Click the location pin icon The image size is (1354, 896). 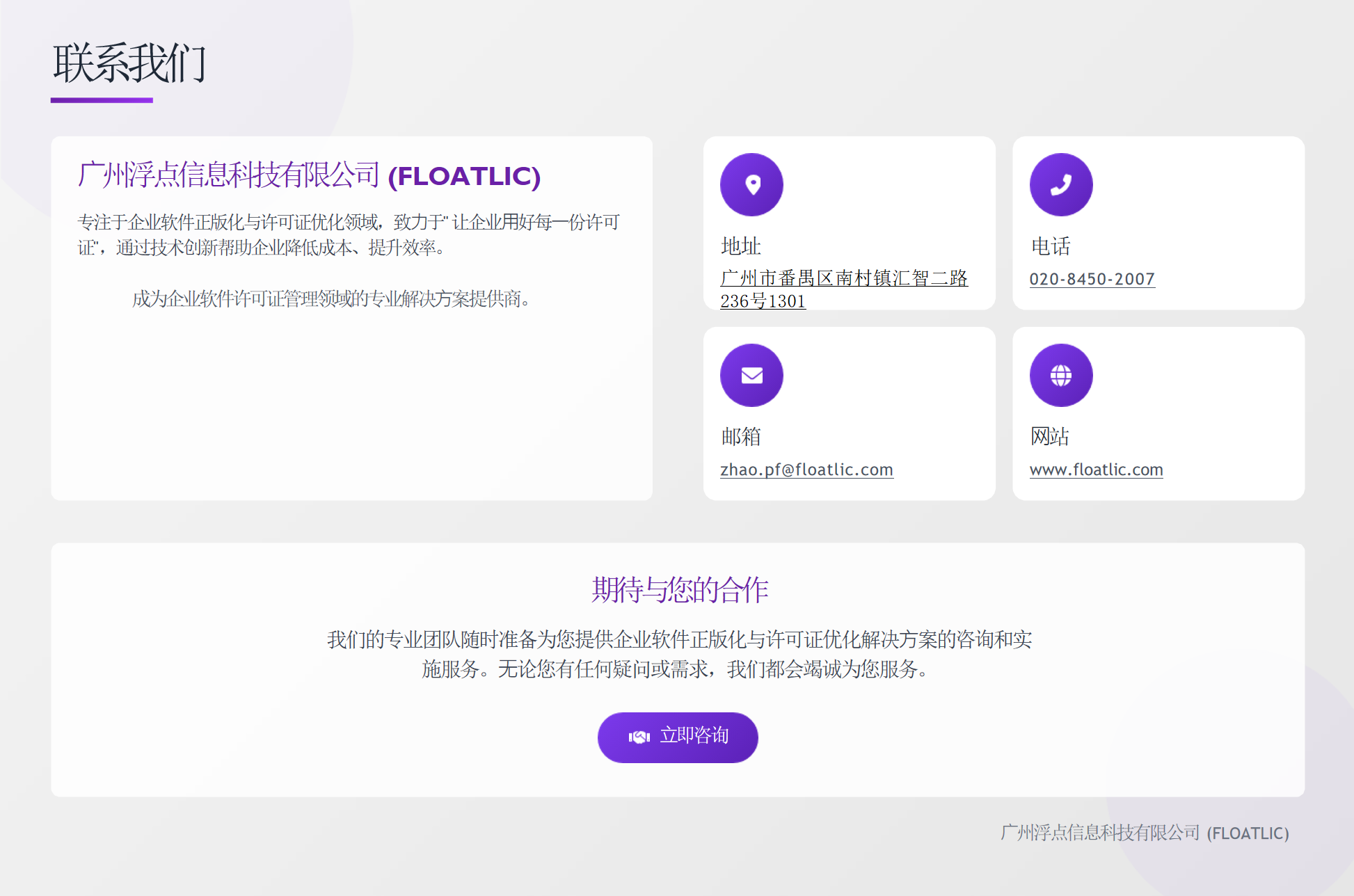pyautogui.click(x=751, y=184)
